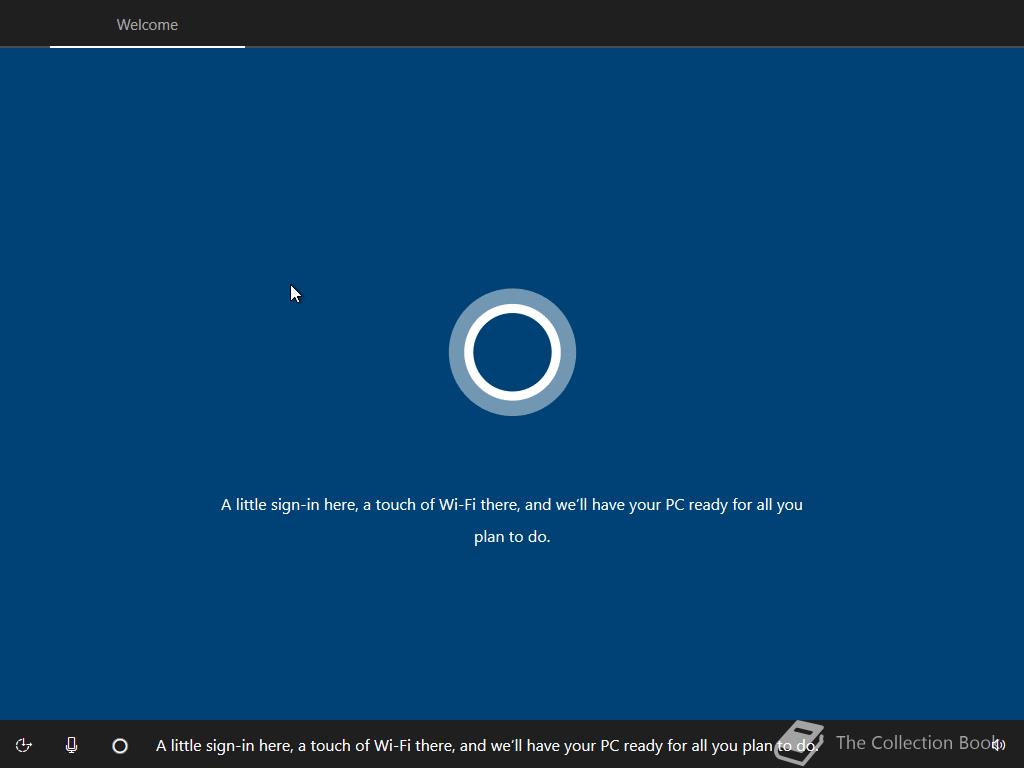The height and width of the screenshot is (768, 1024).
Task: Click the centered "A little sign-in here" message
Action: click(x=512, y=520)
